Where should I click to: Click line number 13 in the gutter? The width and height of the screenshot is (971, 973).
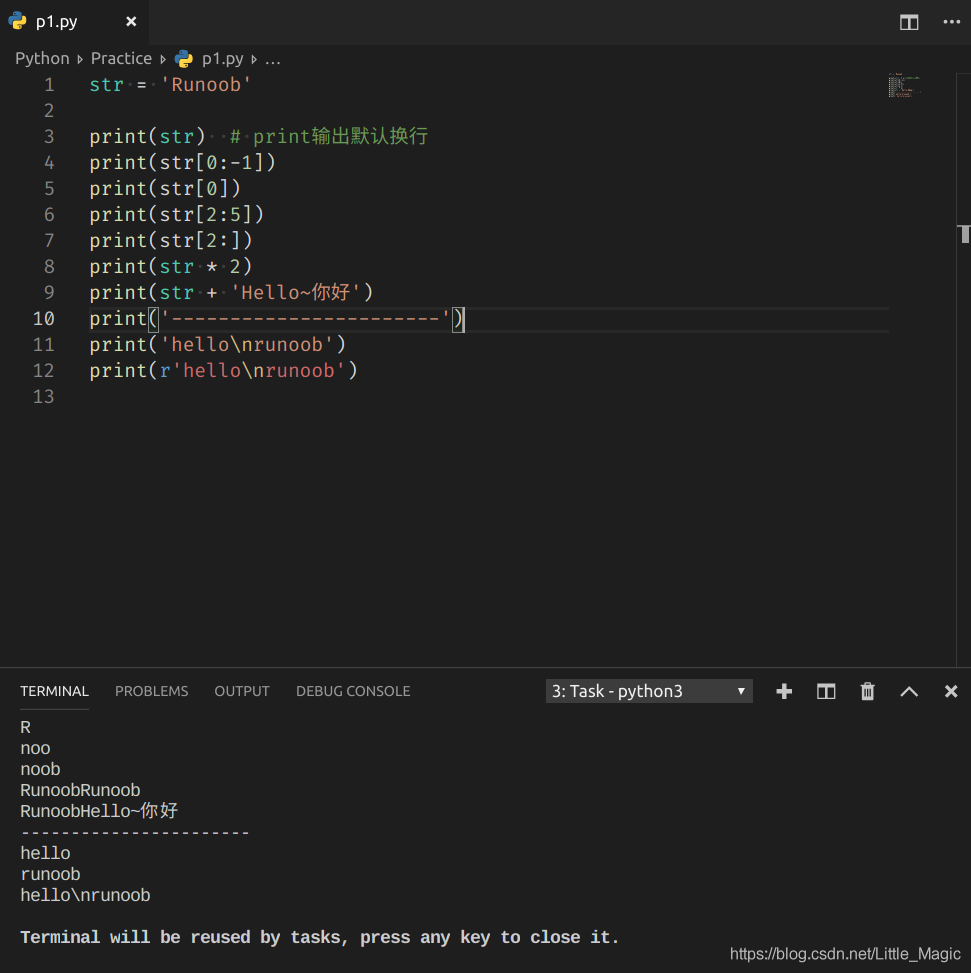tap(43, 396)
